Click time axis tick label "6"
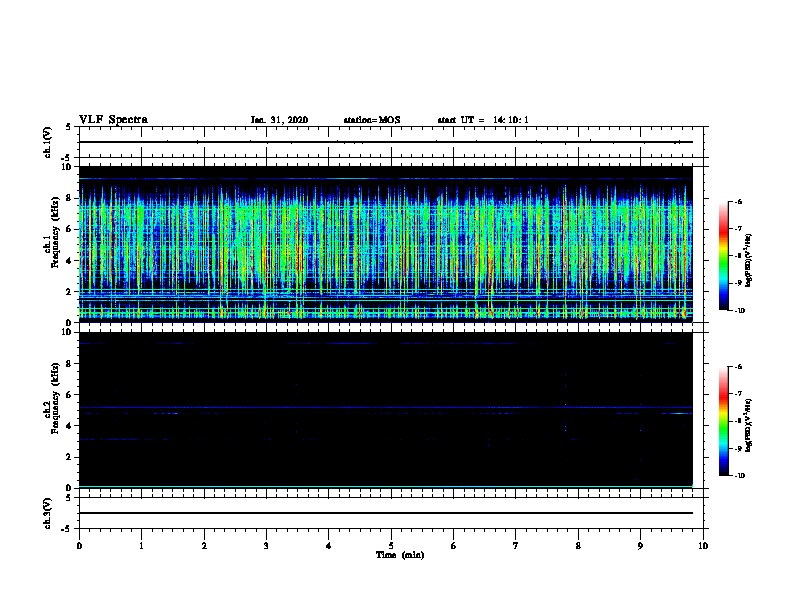Image resolution: width=792 pixels, height=612 pixels. [454, 546]
